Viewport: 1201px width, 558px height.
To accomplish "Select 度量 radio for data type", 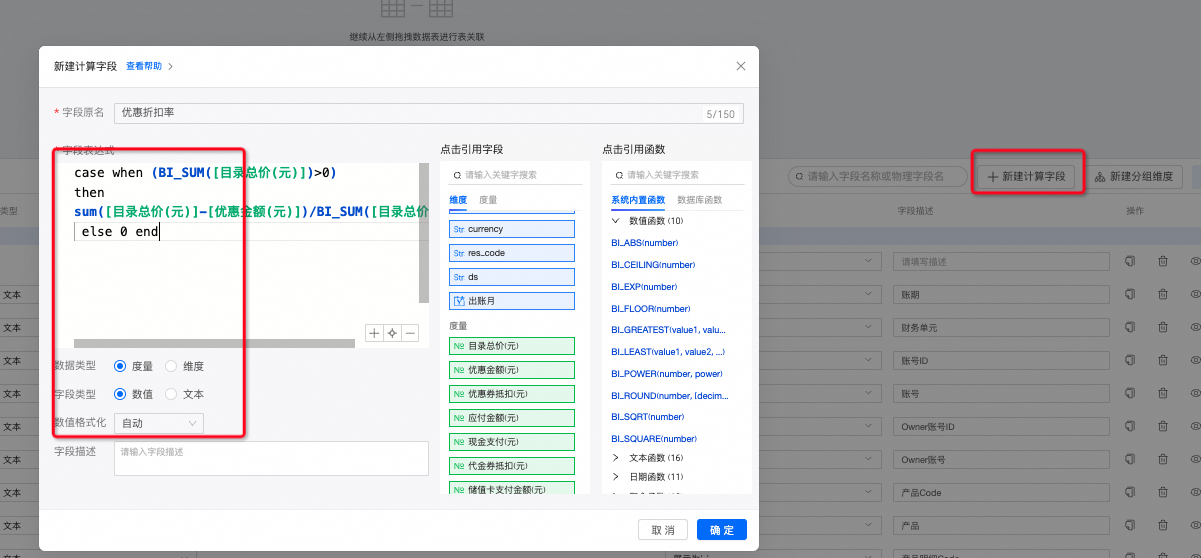I will [x=120, y=366].
